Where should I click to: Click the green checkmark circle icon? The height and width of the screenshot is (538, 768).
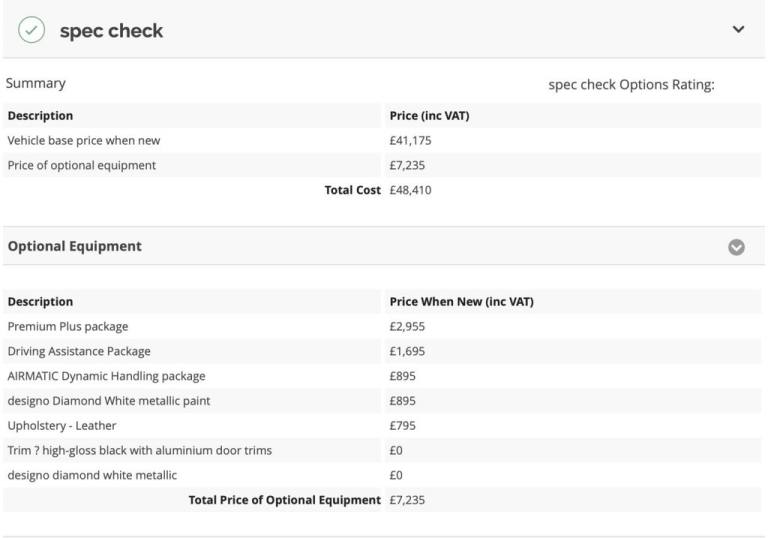tap(31, 30)
